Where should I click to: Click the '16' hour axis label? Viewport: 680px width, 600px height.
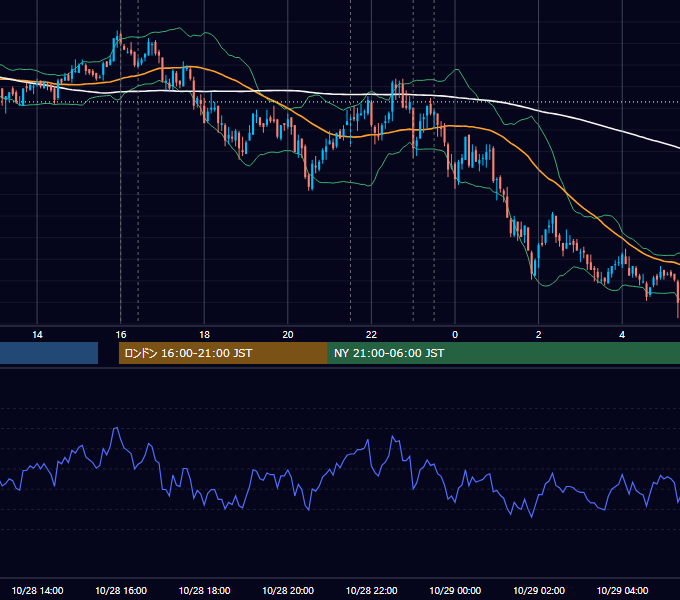121,335
